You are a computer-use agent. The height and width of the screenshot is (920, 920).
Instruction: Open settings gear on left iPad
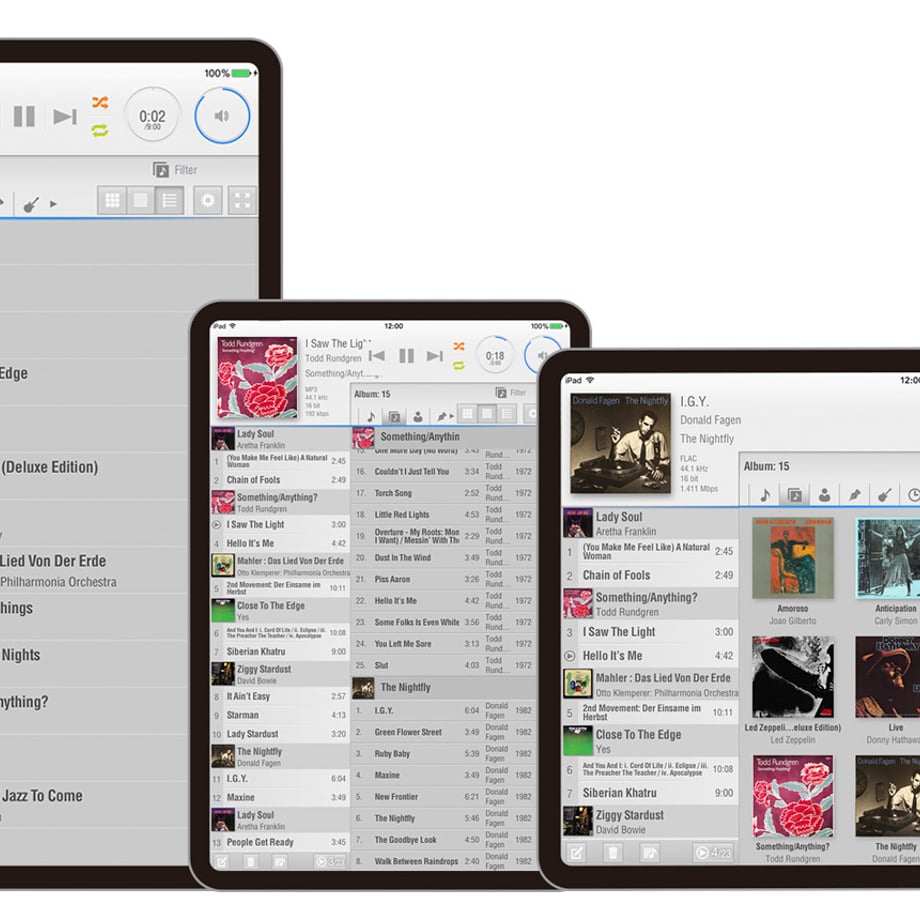(x=208, y=201)
